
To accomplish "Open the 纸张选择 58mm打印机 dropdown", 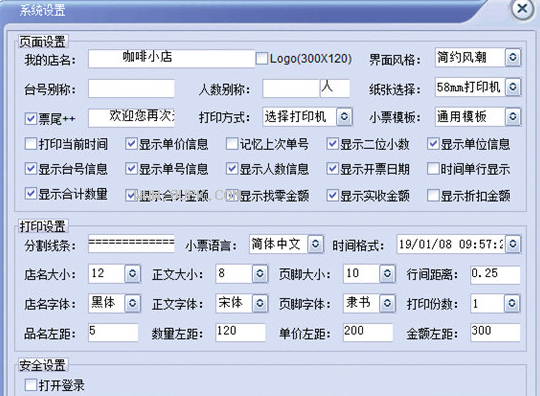I will pyautogui.click(x=512, y=87).
